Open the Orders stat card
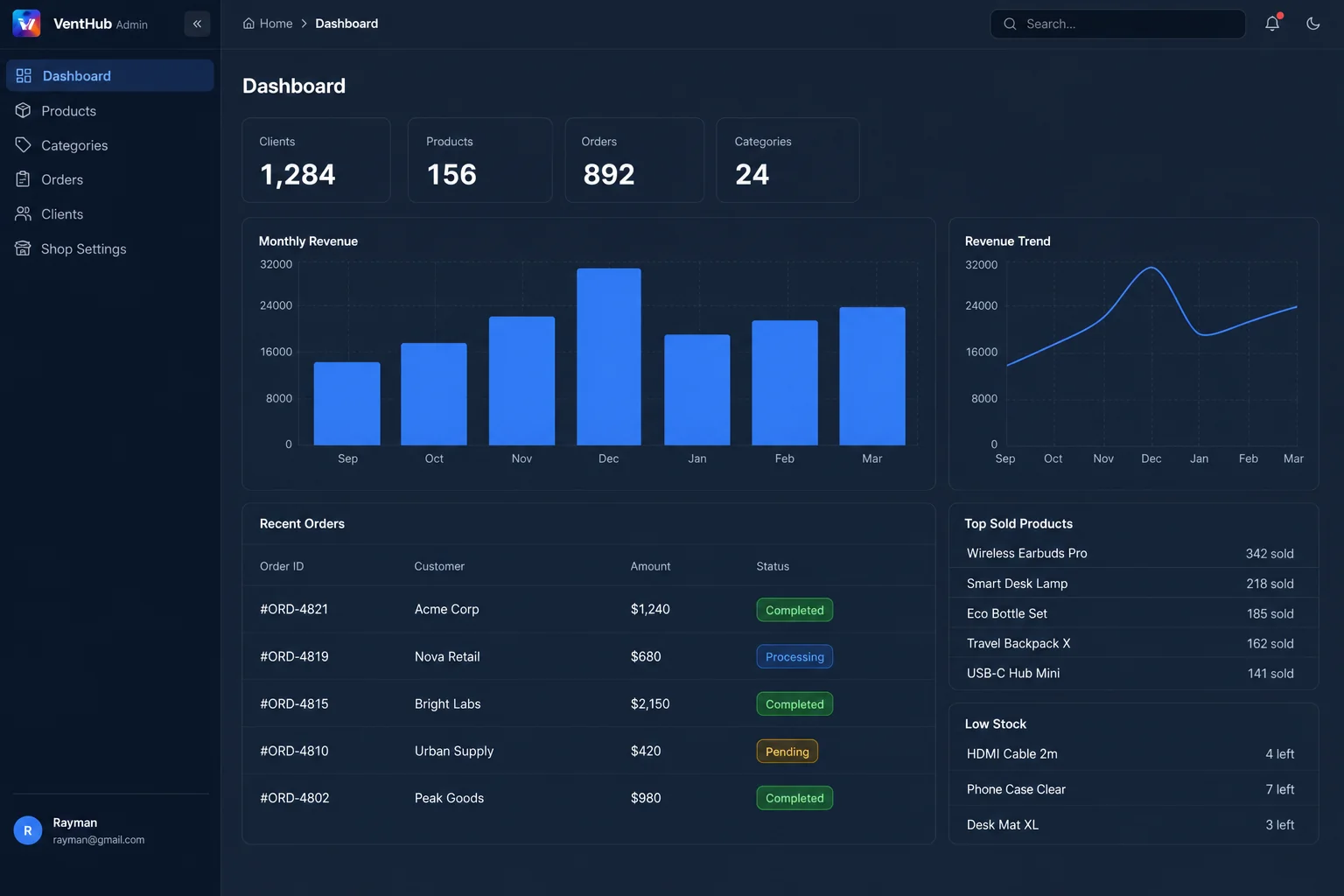 [x=634, y=160]
